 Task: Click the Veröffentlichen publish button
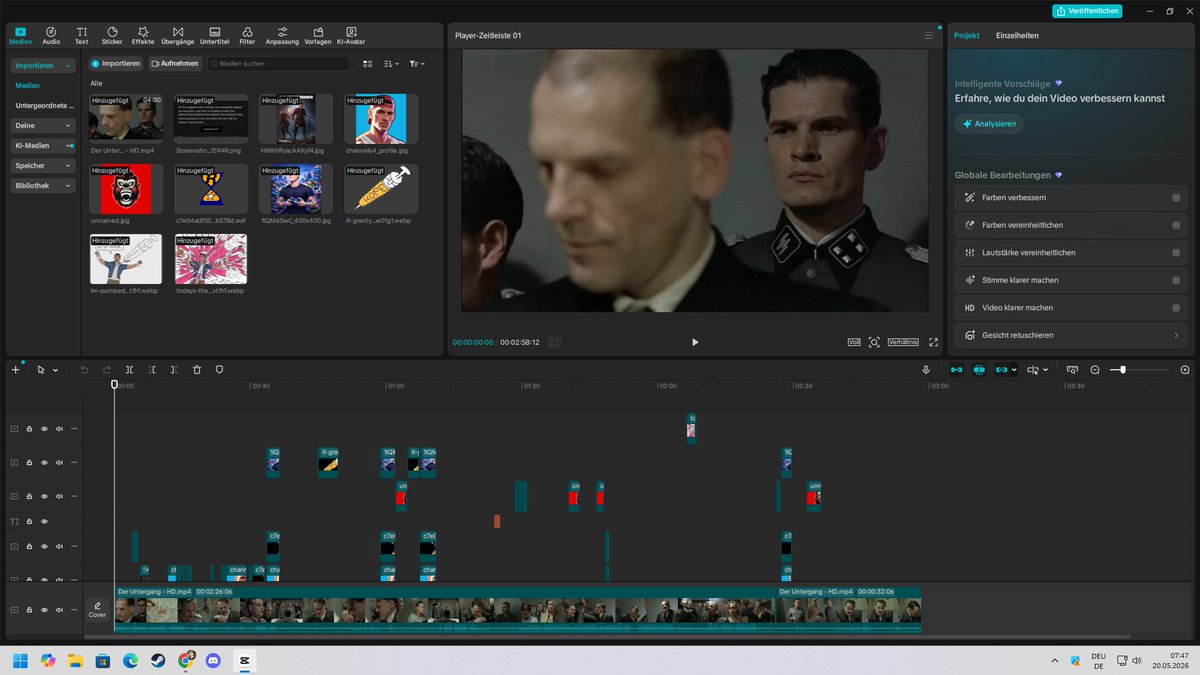point(1088,11)
